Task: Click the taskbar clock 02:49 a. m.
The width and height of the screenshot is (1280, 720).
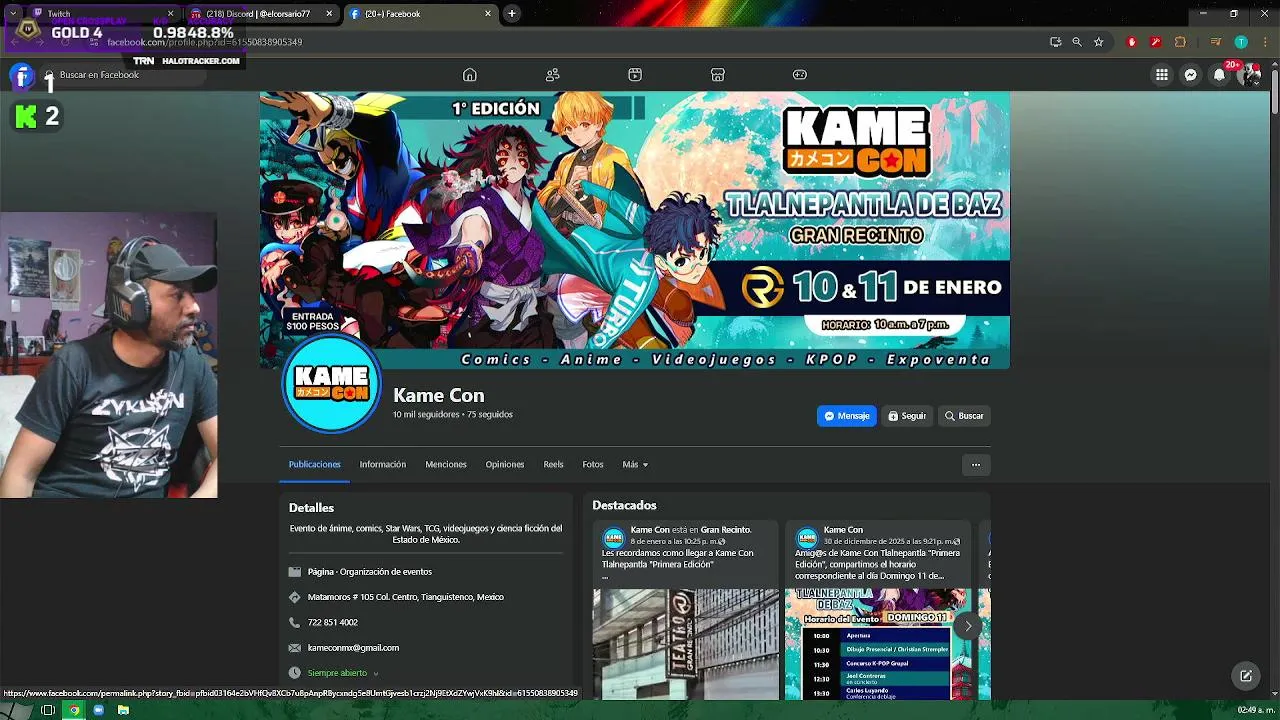Action: (1255, 710)
